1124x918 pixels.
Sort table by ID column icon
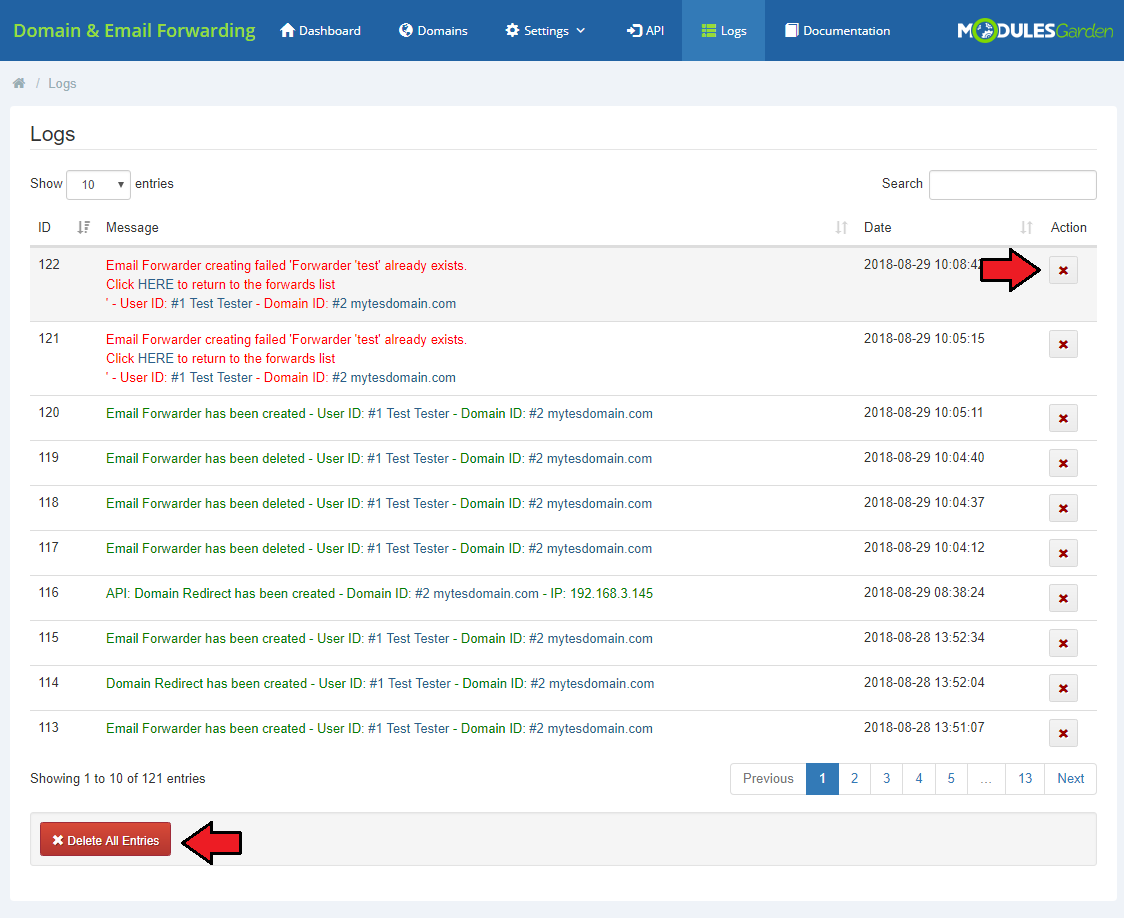pos(83,227)
